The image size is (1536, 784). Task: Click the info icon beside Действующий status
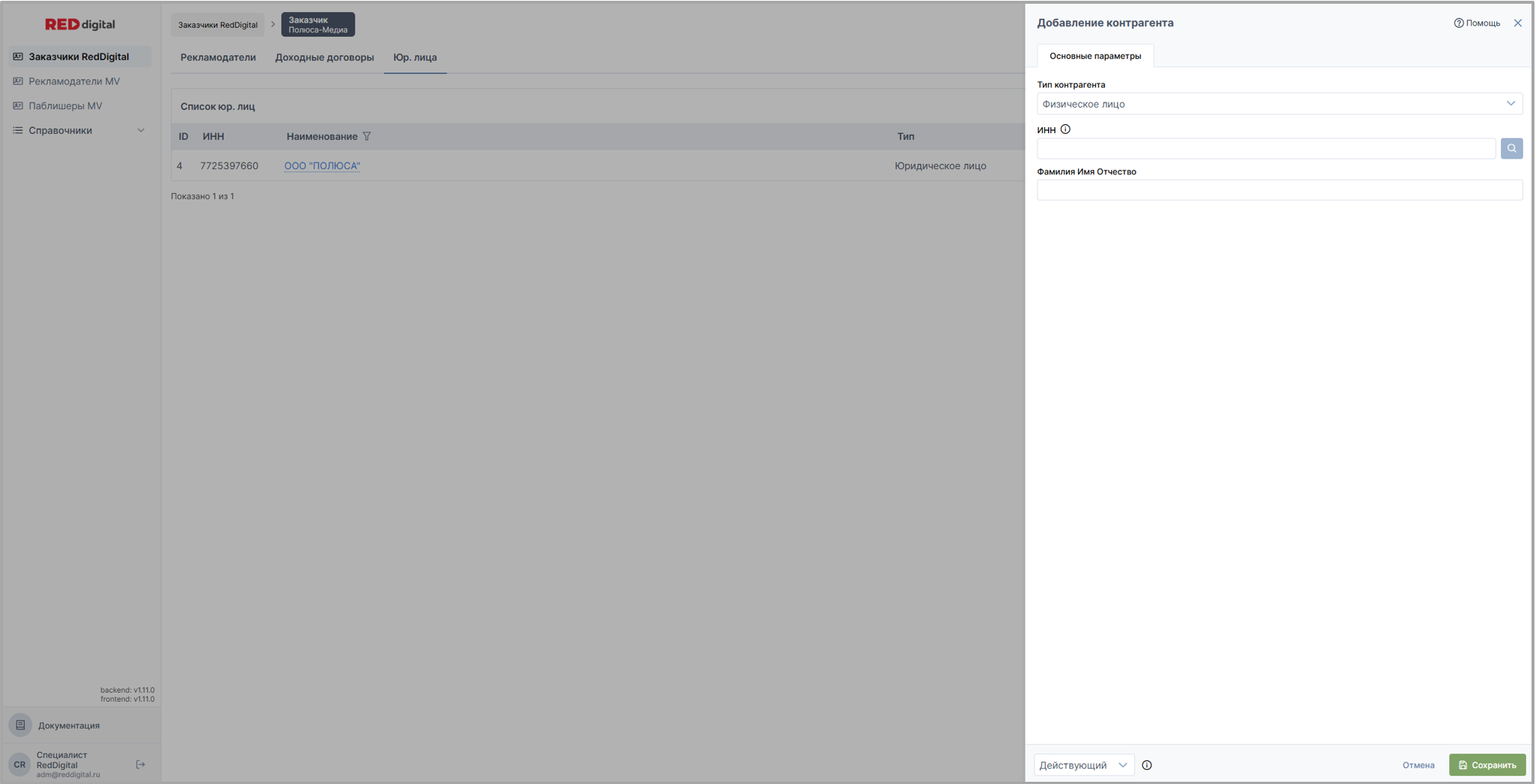1146,765
